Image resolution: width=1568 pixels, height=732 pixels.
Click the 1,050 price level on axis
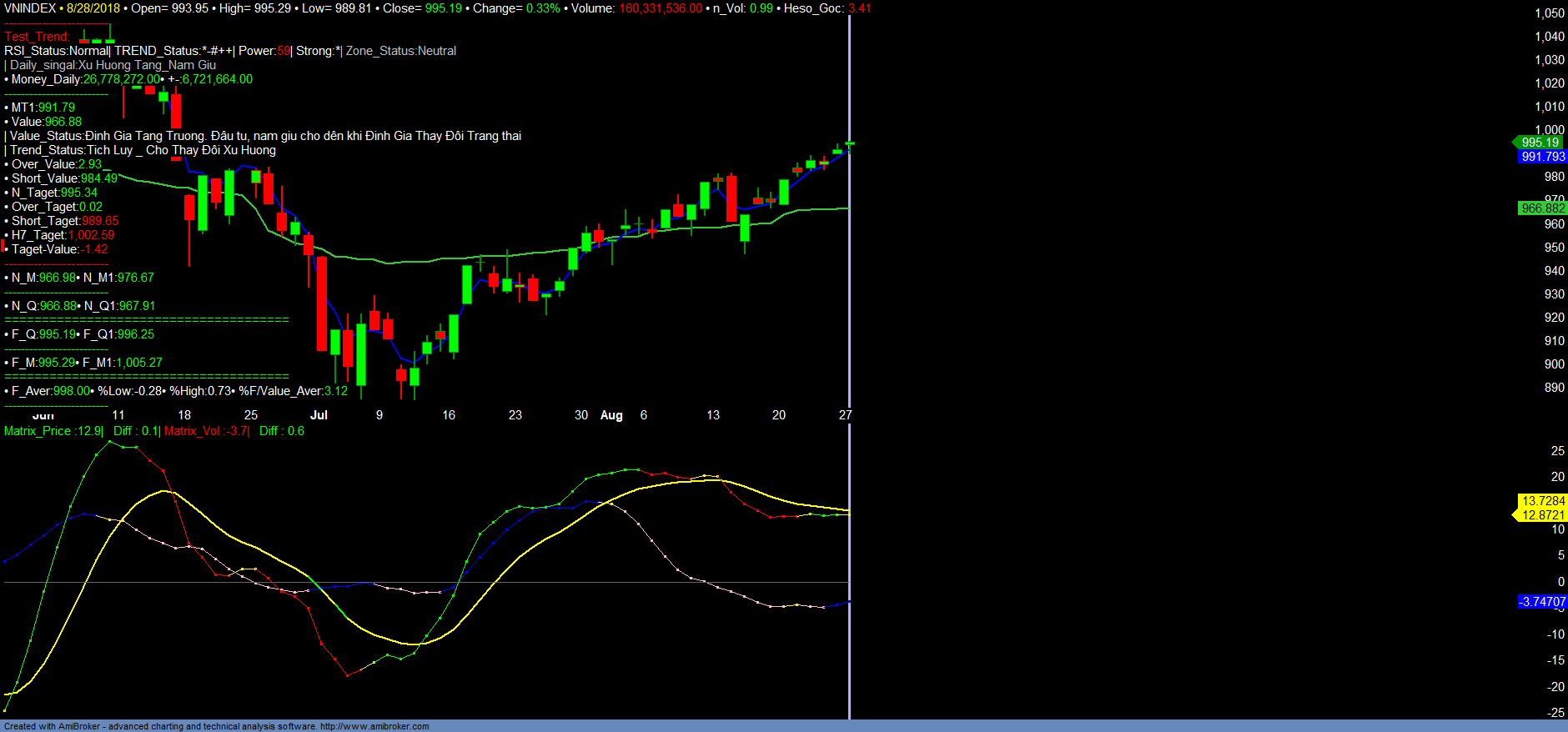tap(1550, 13)
